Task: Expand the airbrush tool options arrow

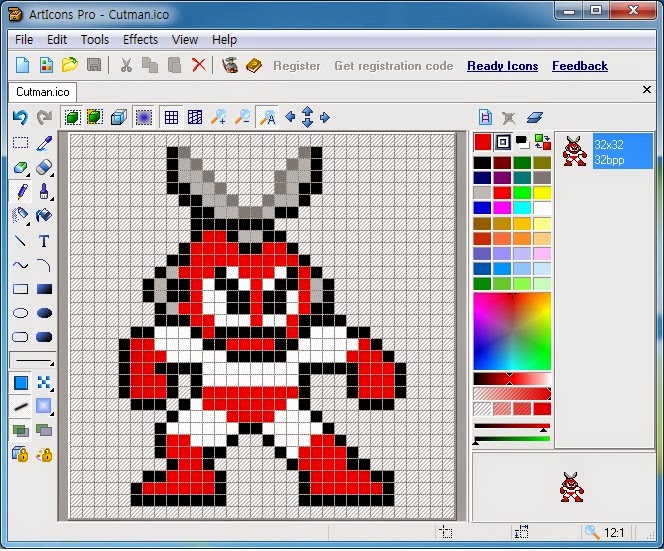Action: 28,223
